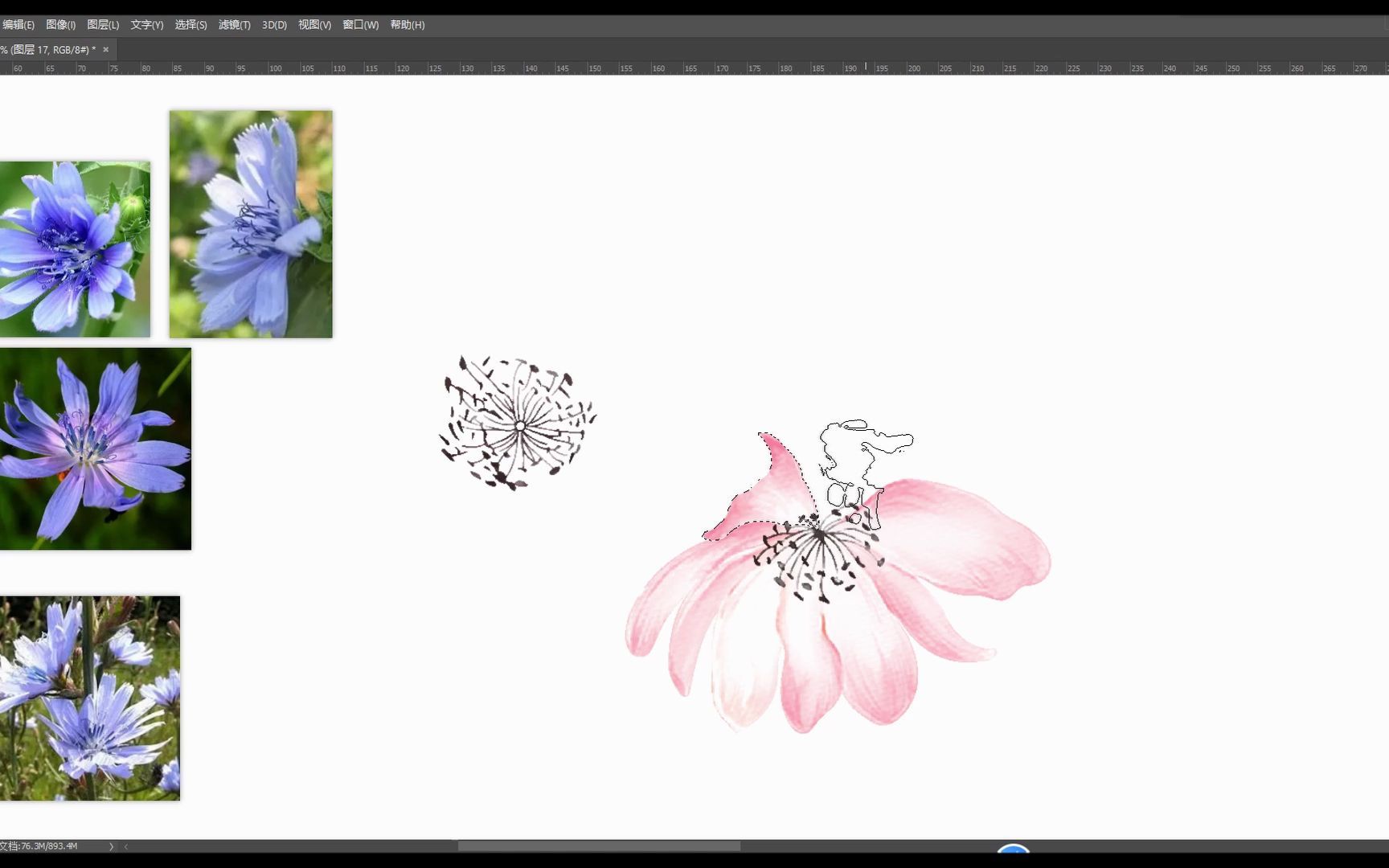Select the 图层 17 document tab

(x=50, y=50)
